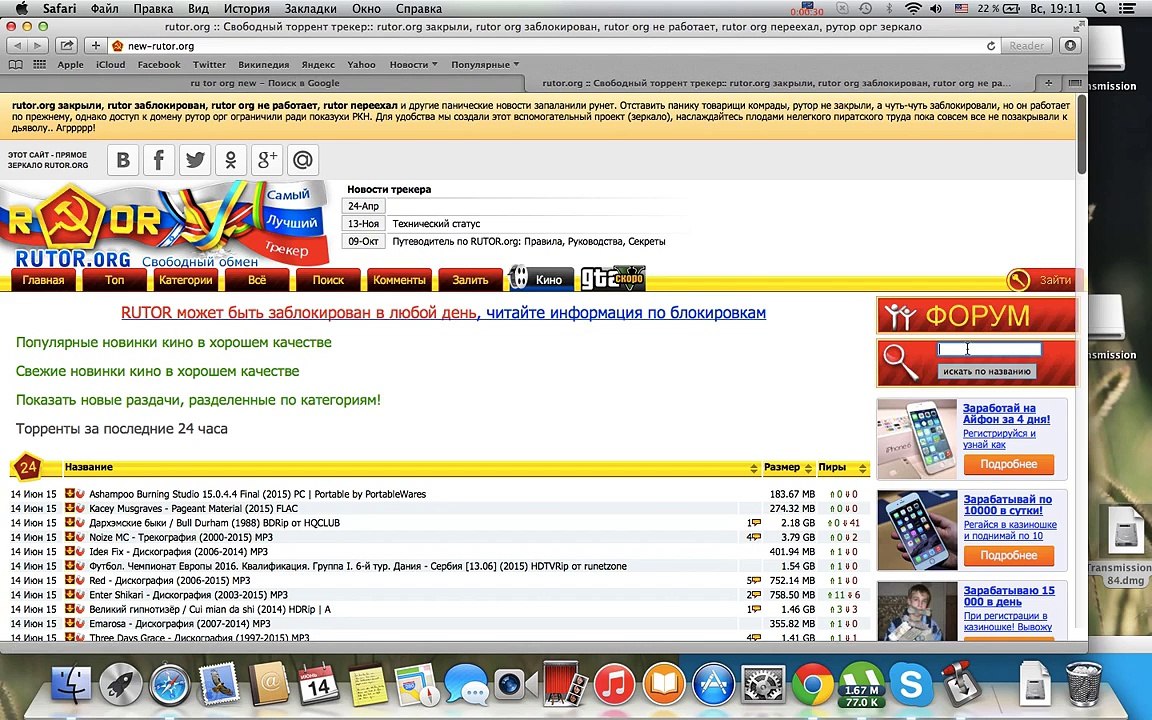Share the site on Facebook
Viewport: 1152px width, 720px height.
pyautogui.click(x=159, y=159)
